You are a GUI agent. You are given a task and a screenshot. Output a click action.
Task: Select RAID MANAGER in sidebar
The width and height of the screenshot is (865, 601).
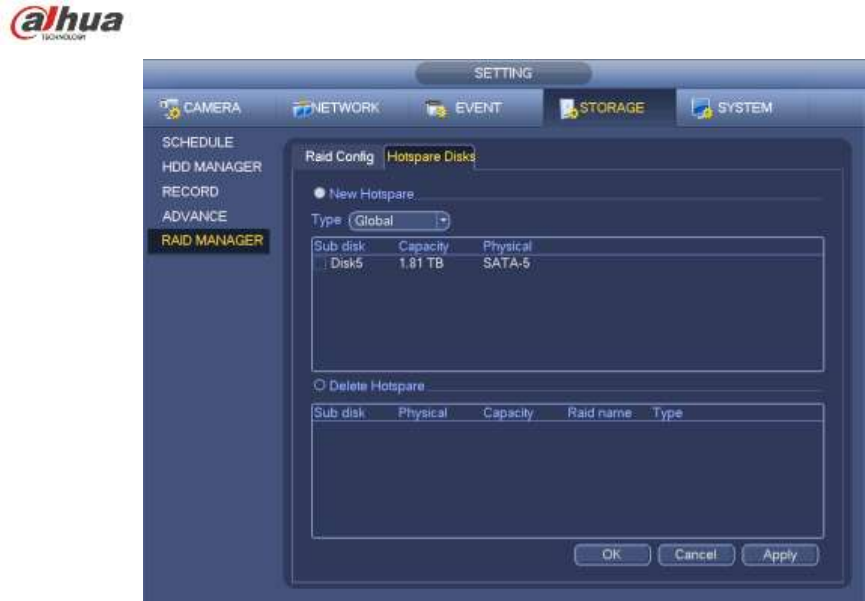pyautogui.click(x=209, y=241)
